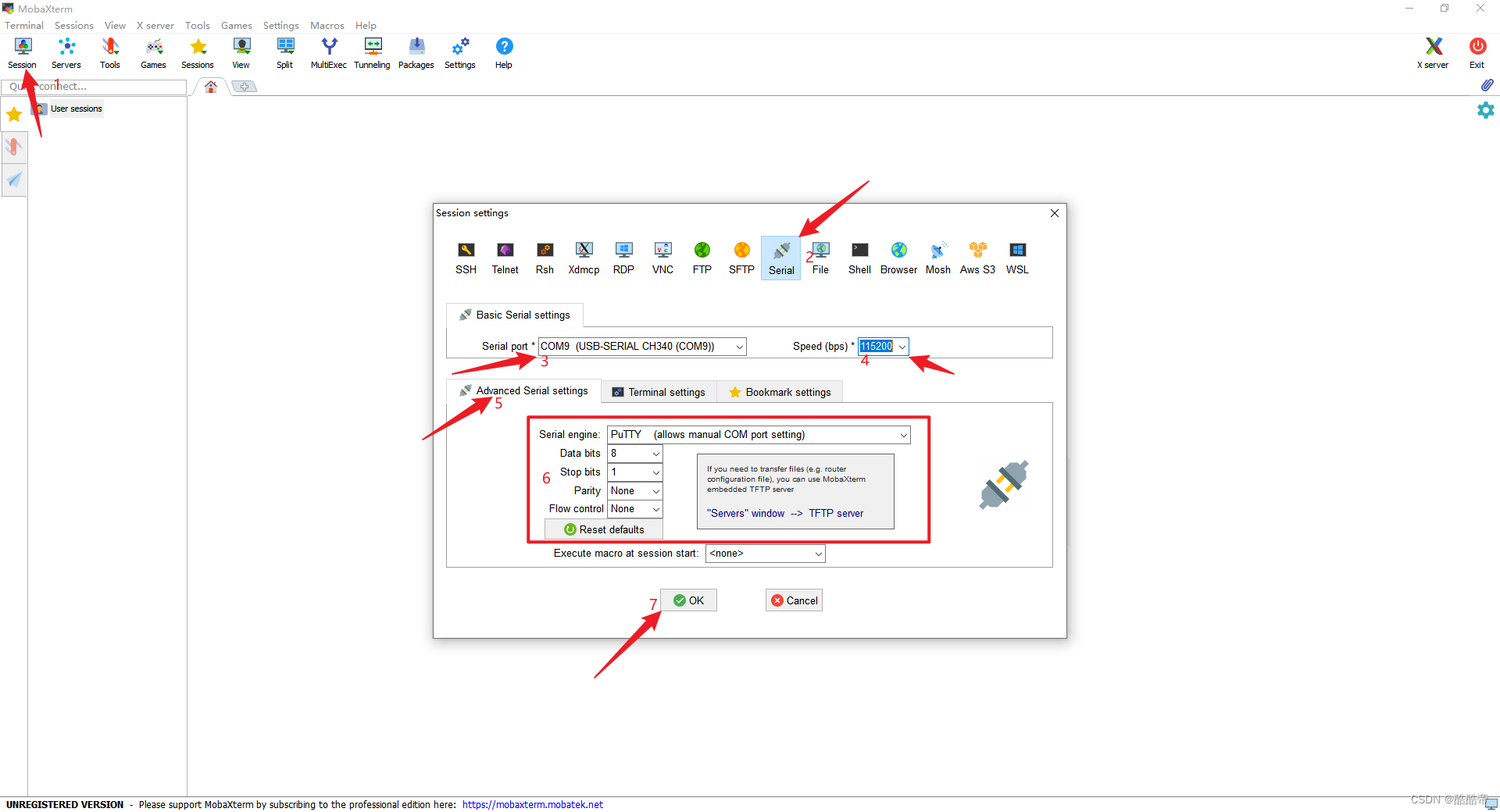Viewport: 1500px width, 812px height.
Task: Open the Terminal menu
Action: point(24,25)
